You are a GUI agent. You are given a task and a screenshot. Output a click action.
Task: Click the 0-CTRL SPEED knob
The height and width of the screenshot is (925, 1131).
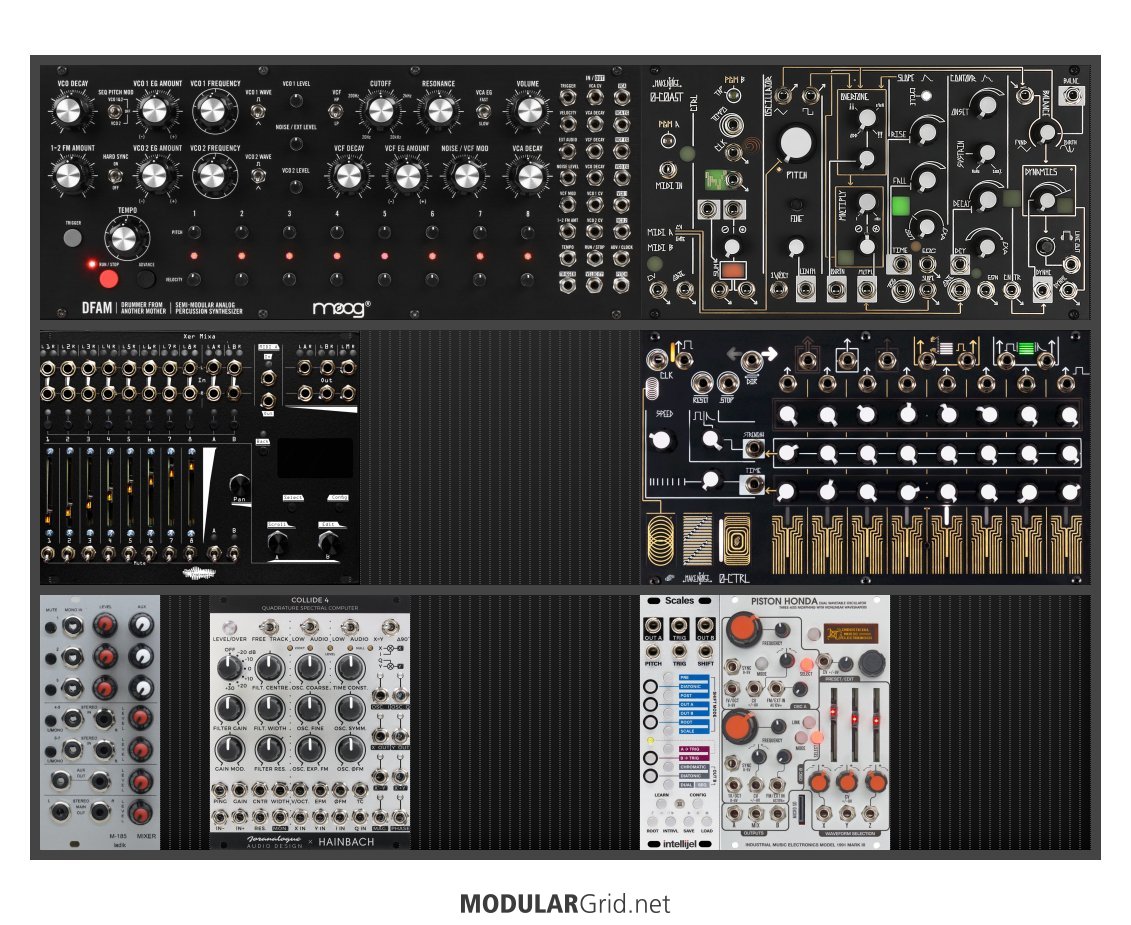[661, 439]
